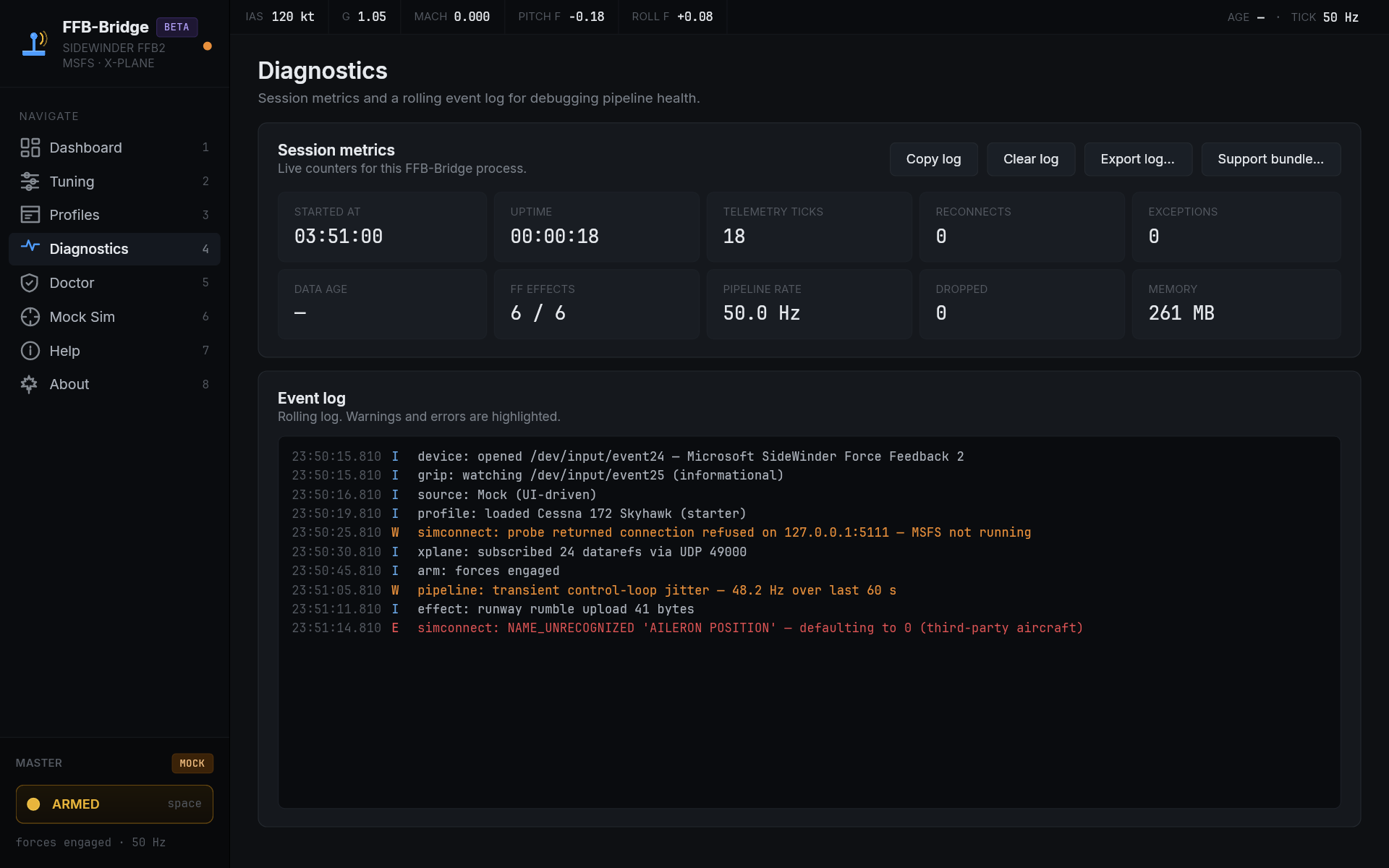Click the Pipeline Rate metric card
The width and height of the screenshot is (1389, 868).
coord(808,304)
